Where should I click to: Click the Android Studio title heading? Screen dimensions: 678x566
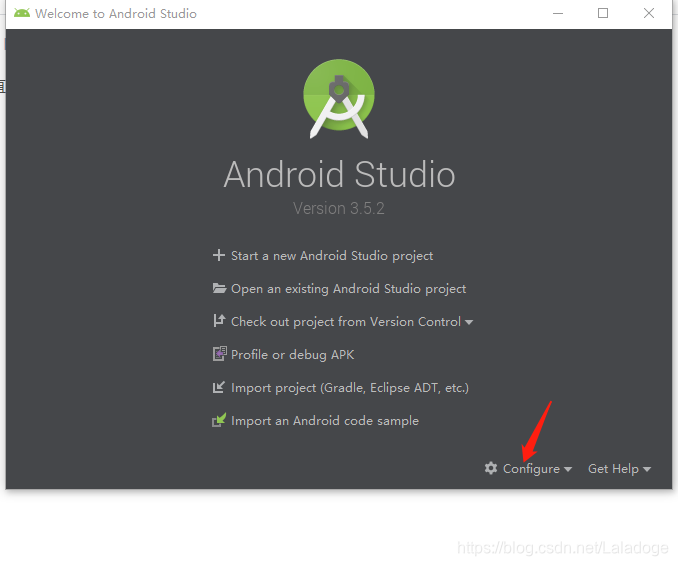click(x=339, y=174)
